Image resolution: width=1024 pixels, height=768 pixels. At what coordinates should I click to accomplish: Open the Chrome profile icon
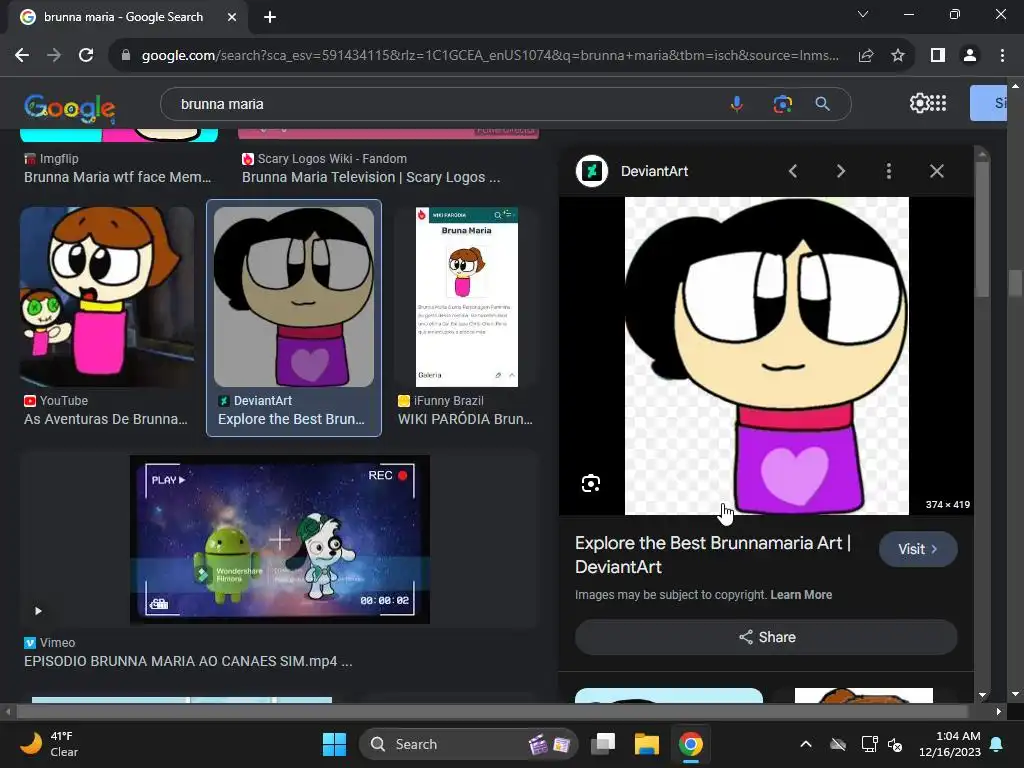tap(970, 56)
